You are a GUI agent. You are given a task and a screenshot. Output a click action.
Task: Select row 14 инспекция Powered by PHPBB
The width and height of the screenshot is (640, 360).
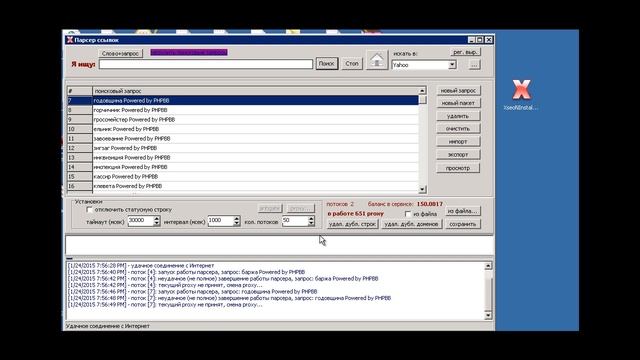tap(243, 167)
